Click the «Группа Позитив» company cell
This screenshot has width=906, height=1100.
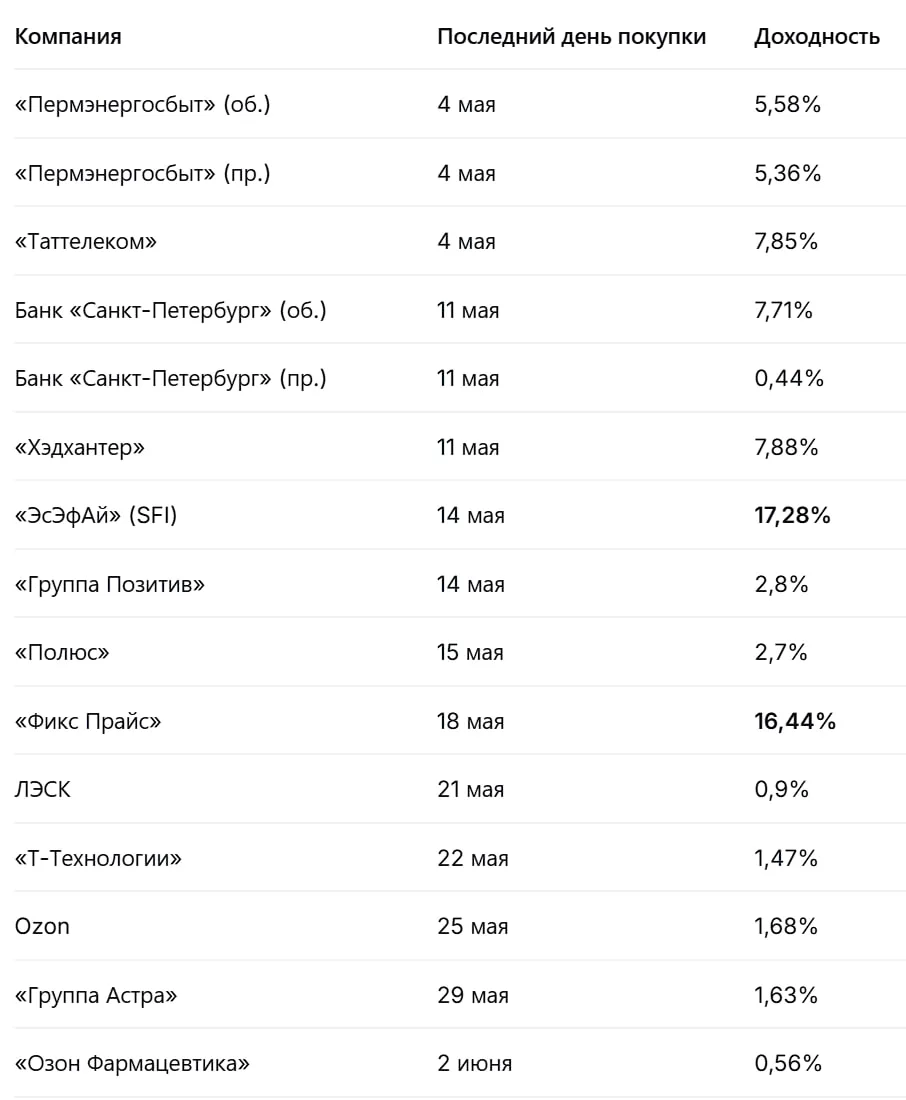tap(110, 584)
